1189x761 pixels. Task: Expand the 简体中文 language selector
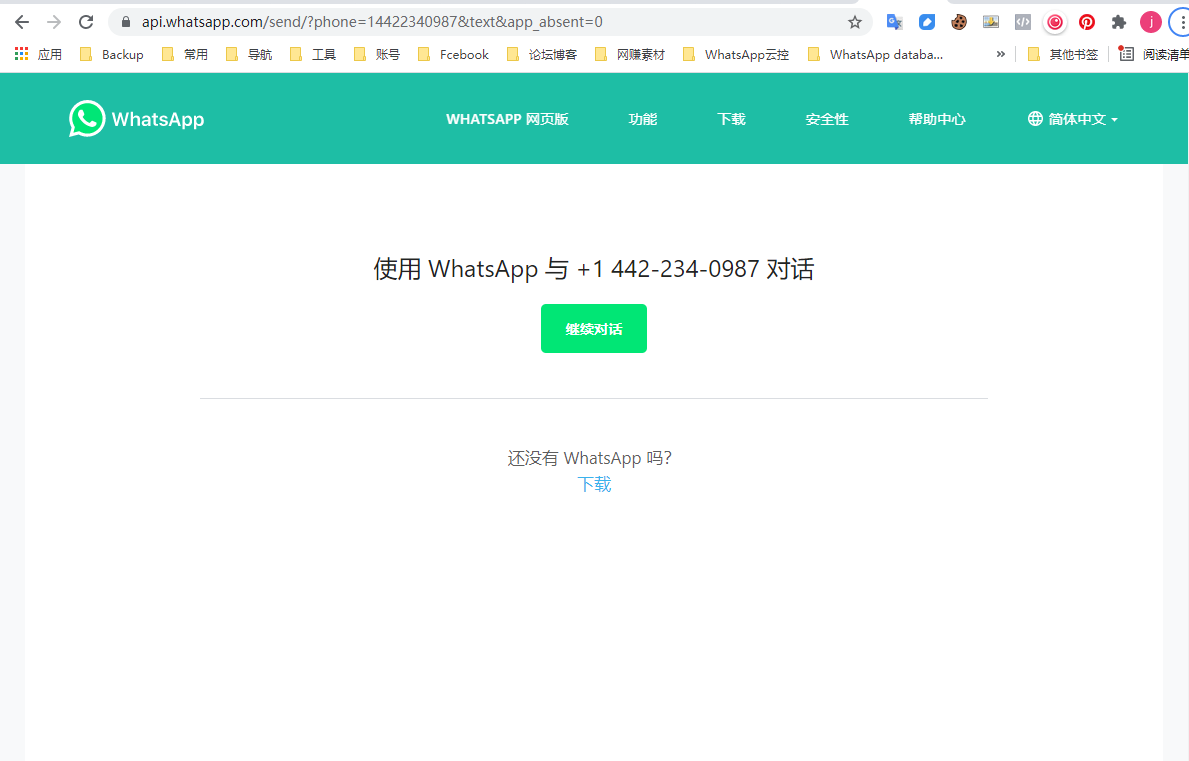1073,119
